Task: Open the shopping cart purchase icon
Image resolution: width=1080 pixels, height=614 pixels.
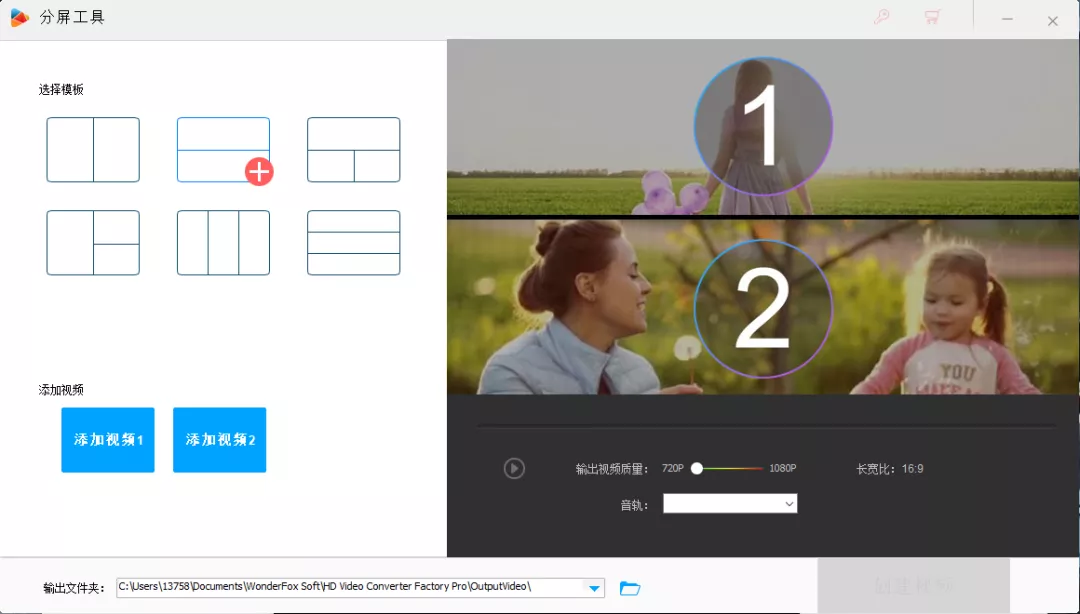Action: tap(933, 17)
